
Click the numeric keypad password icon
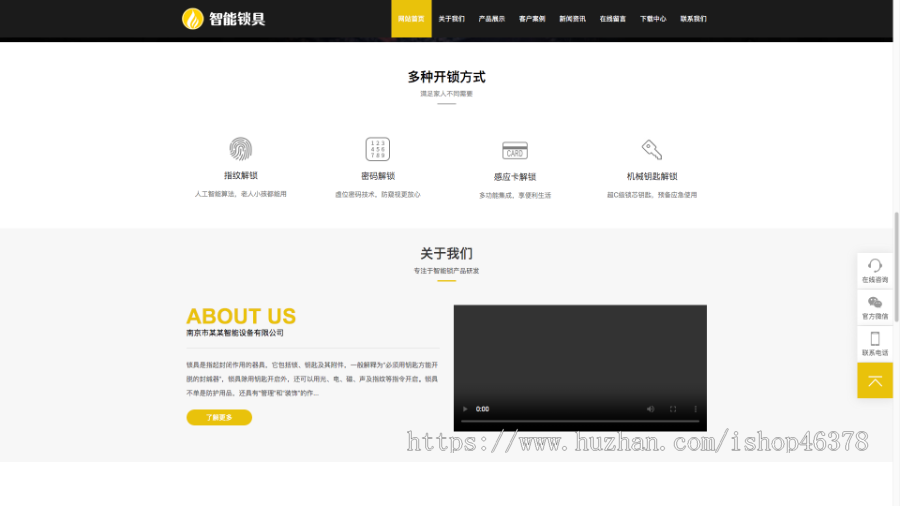[378, 149]
